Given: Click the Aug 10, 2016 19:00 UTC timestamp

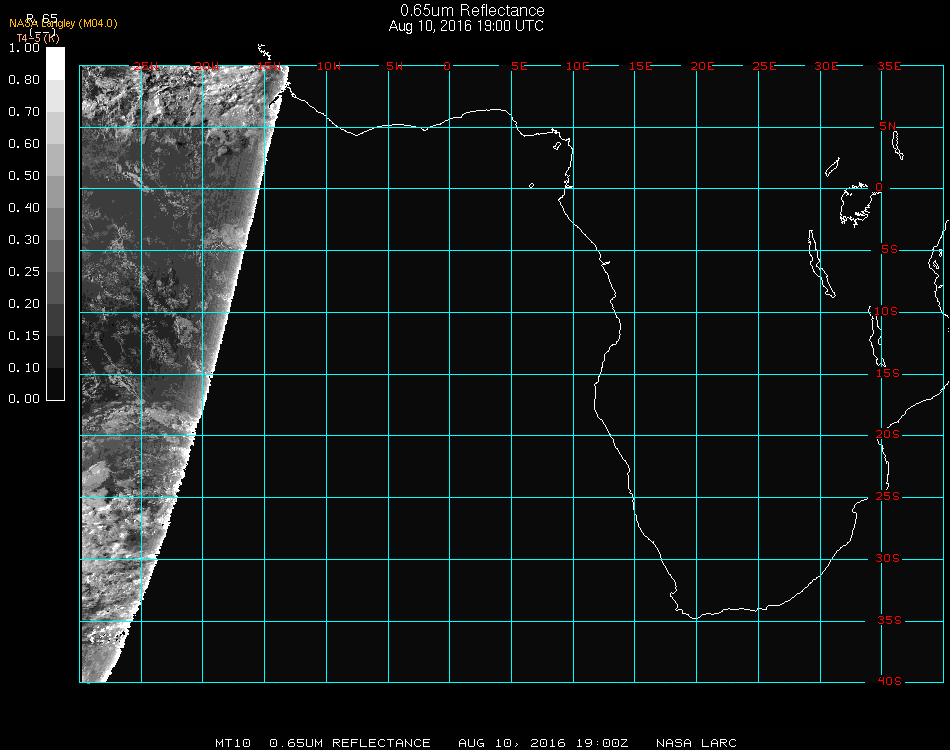Looking at the screenshot, I should pyautogui.click(x=466, y=26).
